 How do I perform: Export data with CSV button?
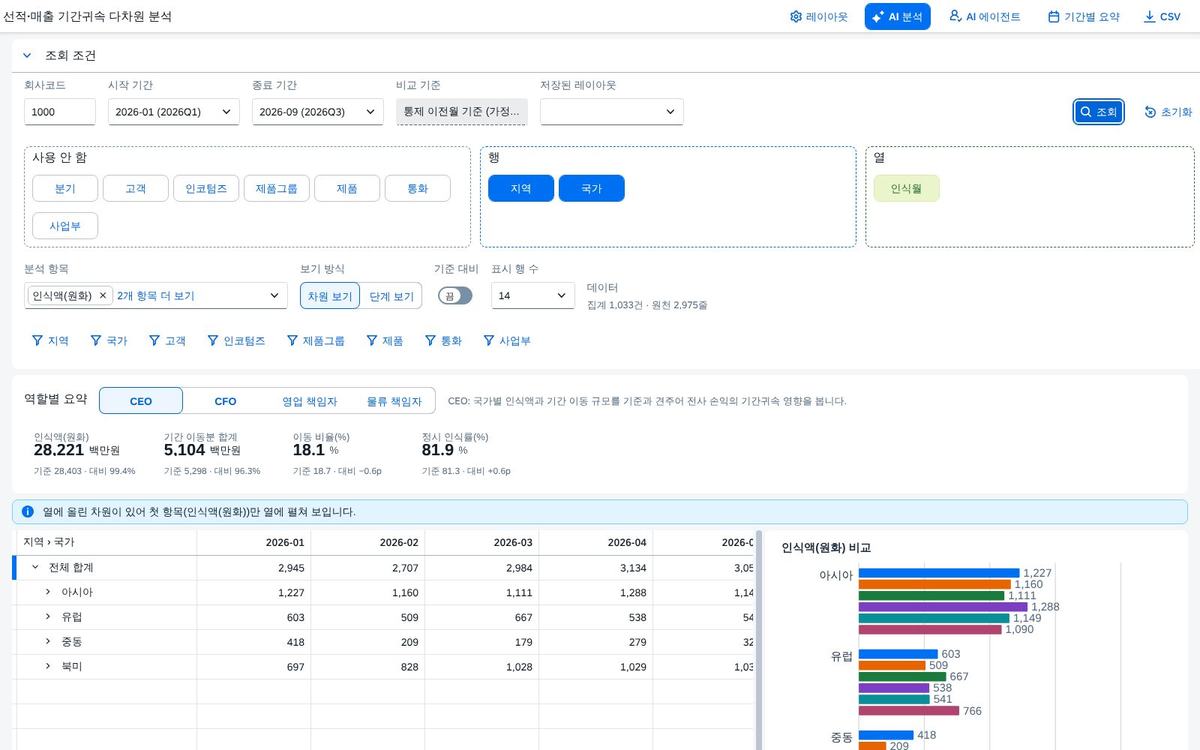pos(1162,17)
